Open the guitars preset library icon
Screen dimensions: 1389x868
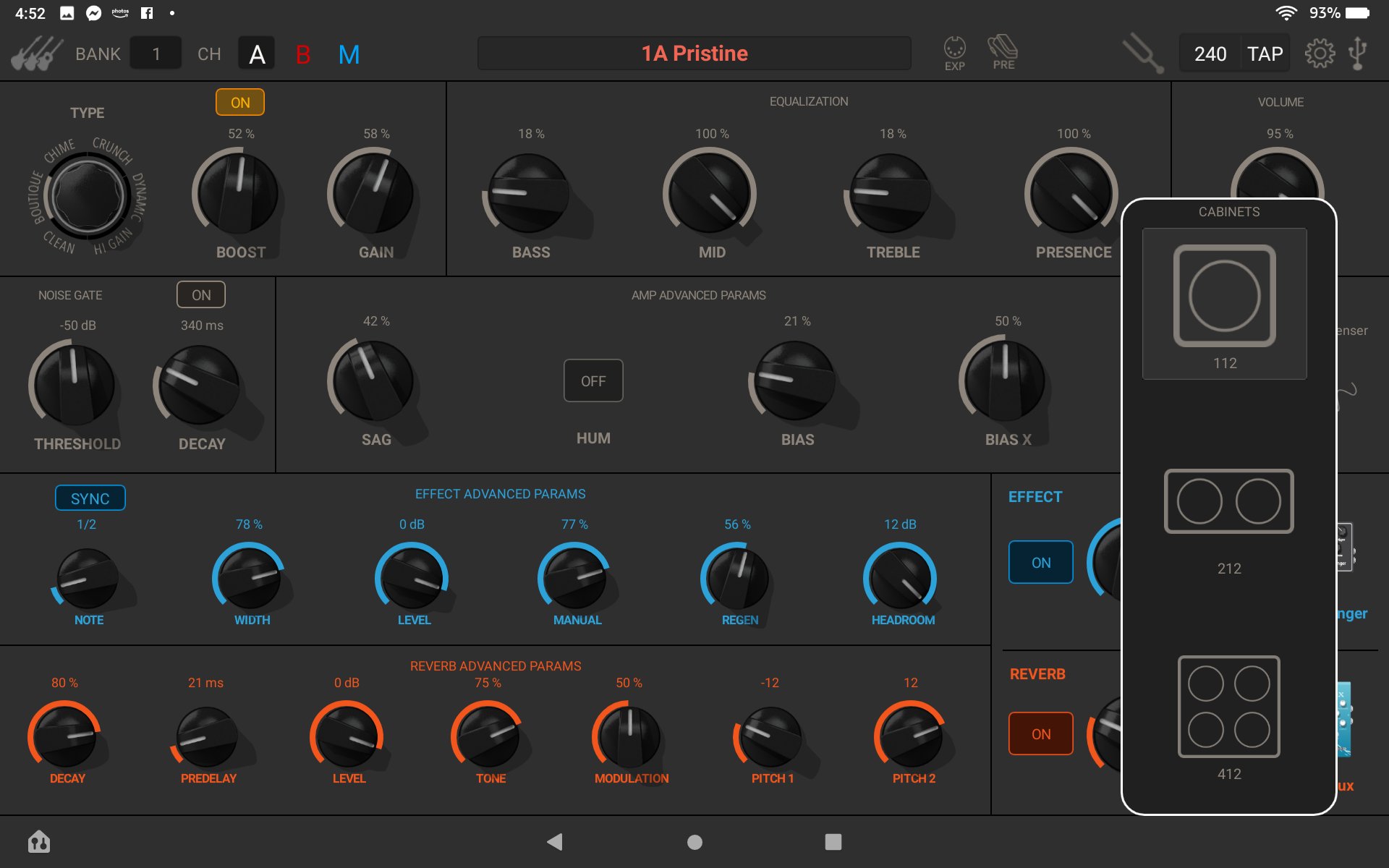pyautogui.click(x=36, y=54)
